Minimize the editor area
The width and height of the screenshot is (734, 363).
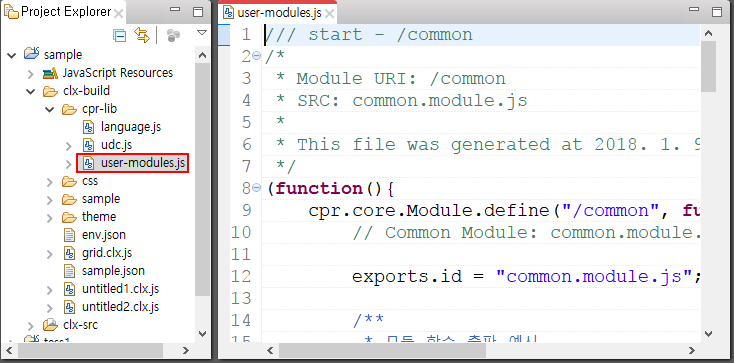[x=694, y=9]
